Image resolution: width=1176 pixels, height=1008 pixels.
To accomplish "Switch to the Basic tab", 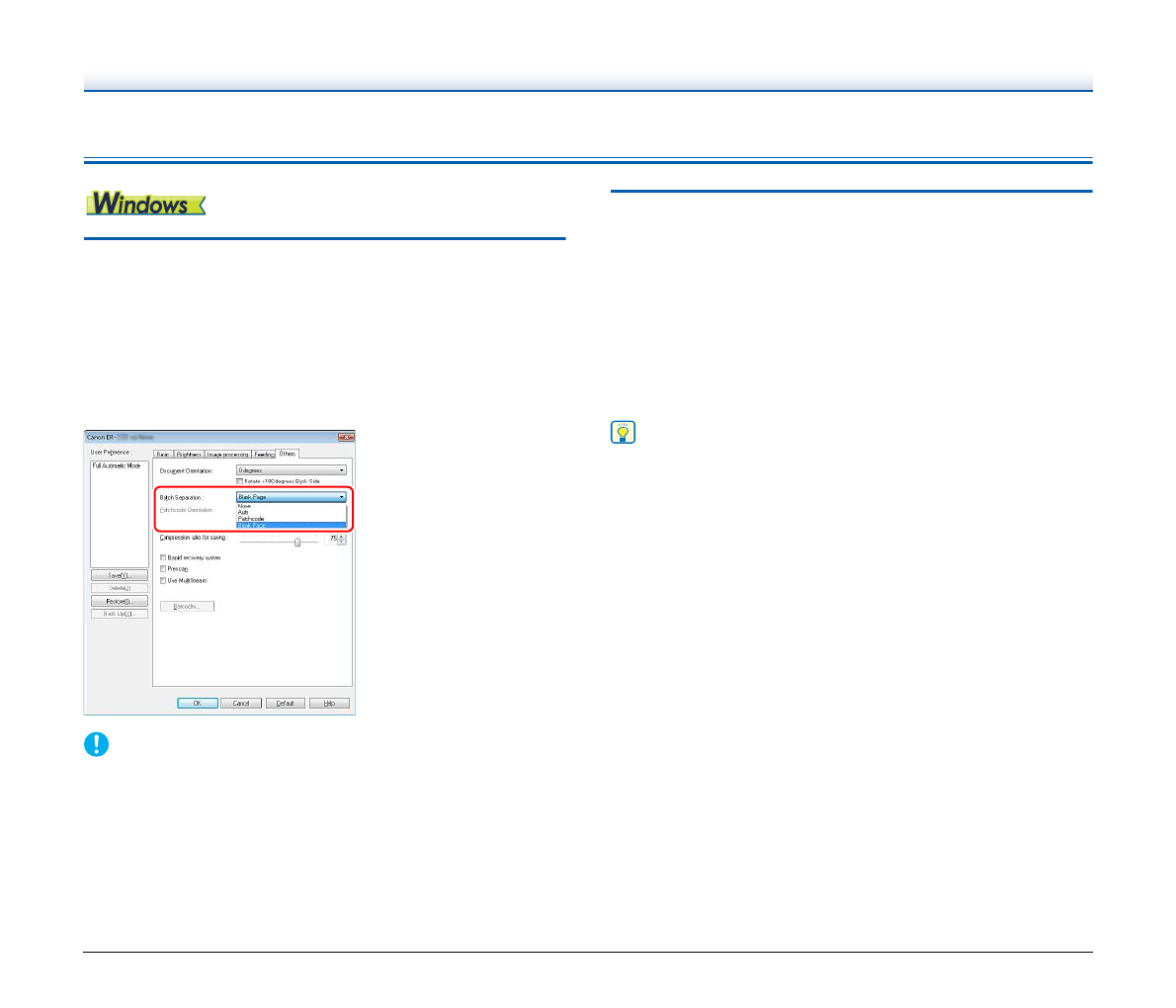I will tap(163, 454).
